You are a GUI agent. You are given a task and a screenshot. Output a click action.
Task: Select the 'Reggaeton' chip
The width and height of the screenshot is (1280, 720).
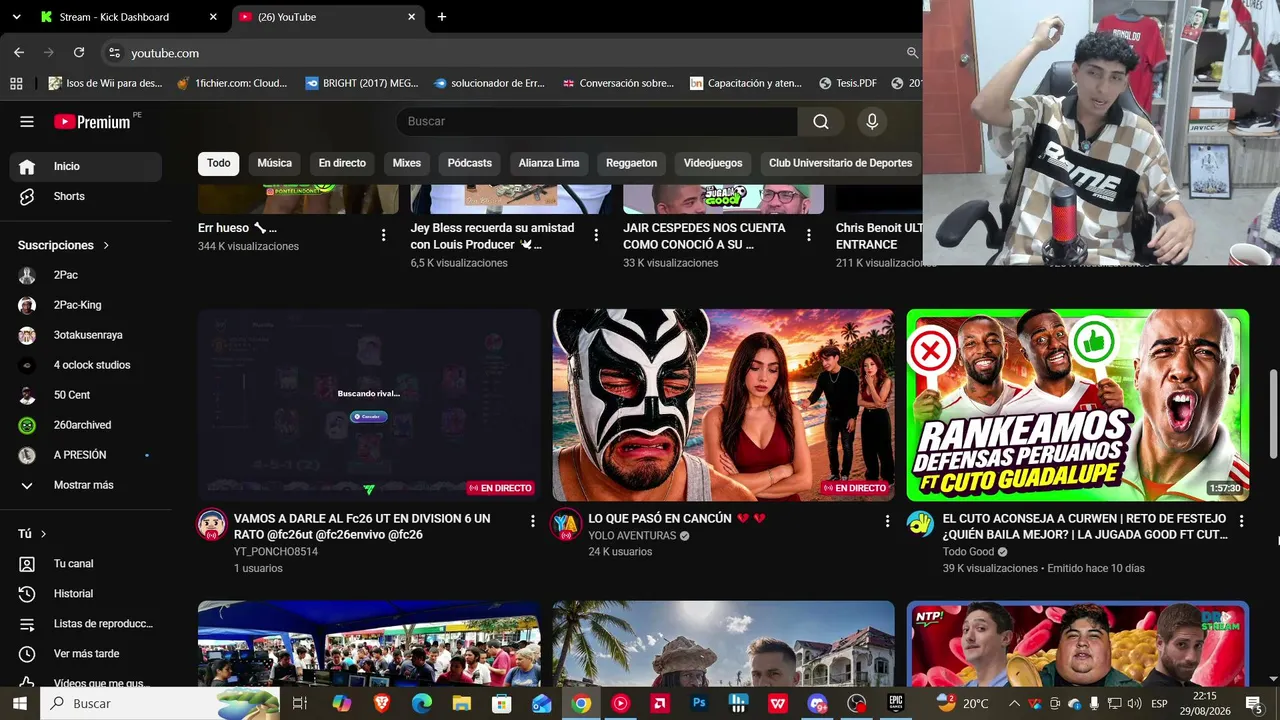631,163
